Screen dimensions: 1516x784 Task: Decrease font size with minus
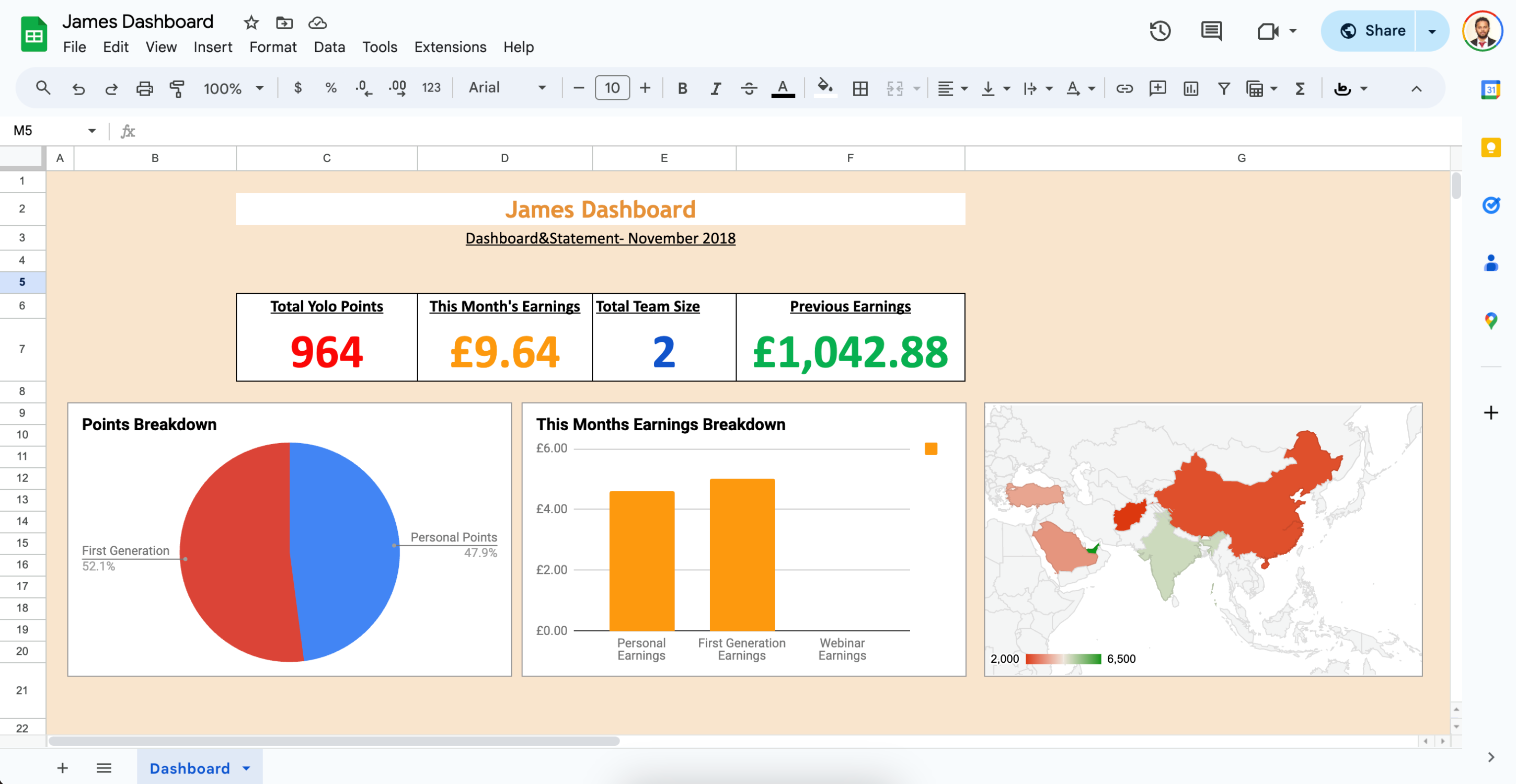(x=579, y=88)
